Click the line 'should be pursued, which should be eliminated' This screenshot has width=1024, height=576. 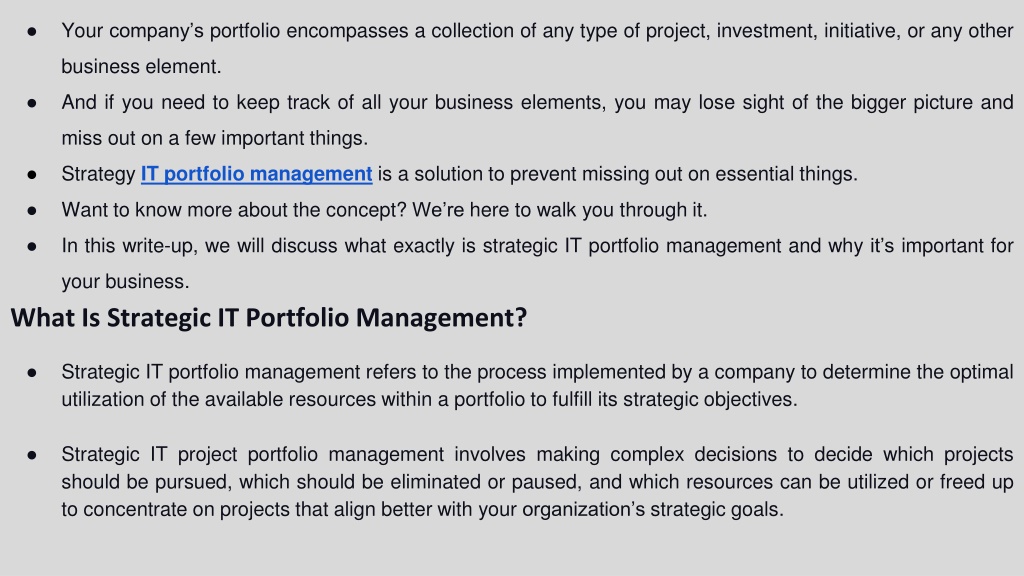pyautogui.click(x=537, y=482)
